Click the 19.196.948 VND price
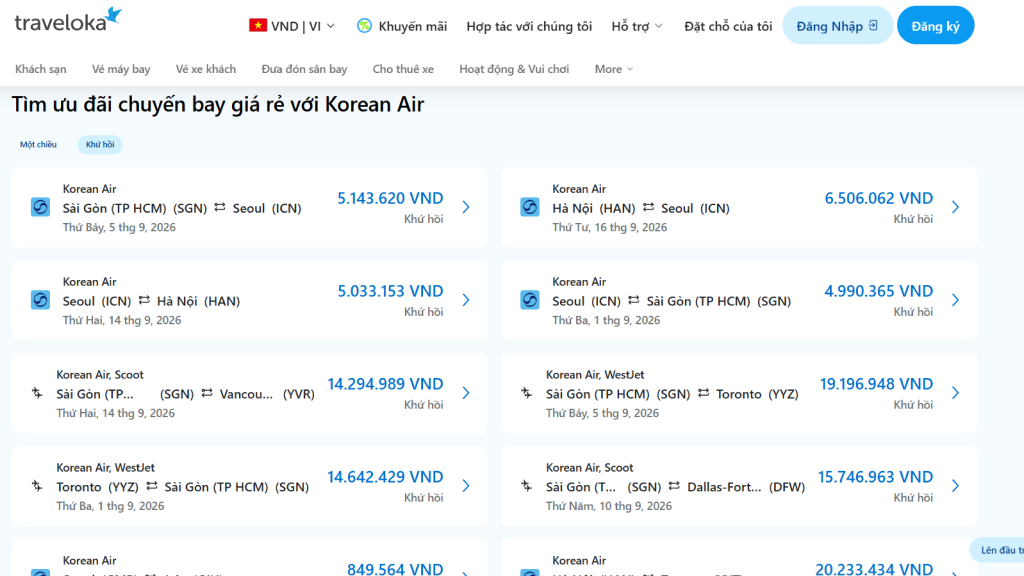 [876, 383]
